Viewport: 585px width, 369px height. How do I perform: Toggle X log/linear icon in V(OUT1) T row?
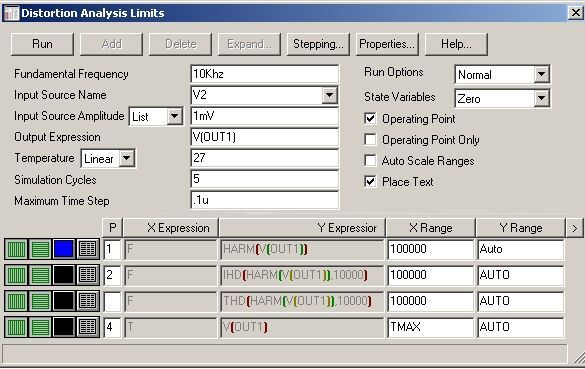[x=16, y=327]
